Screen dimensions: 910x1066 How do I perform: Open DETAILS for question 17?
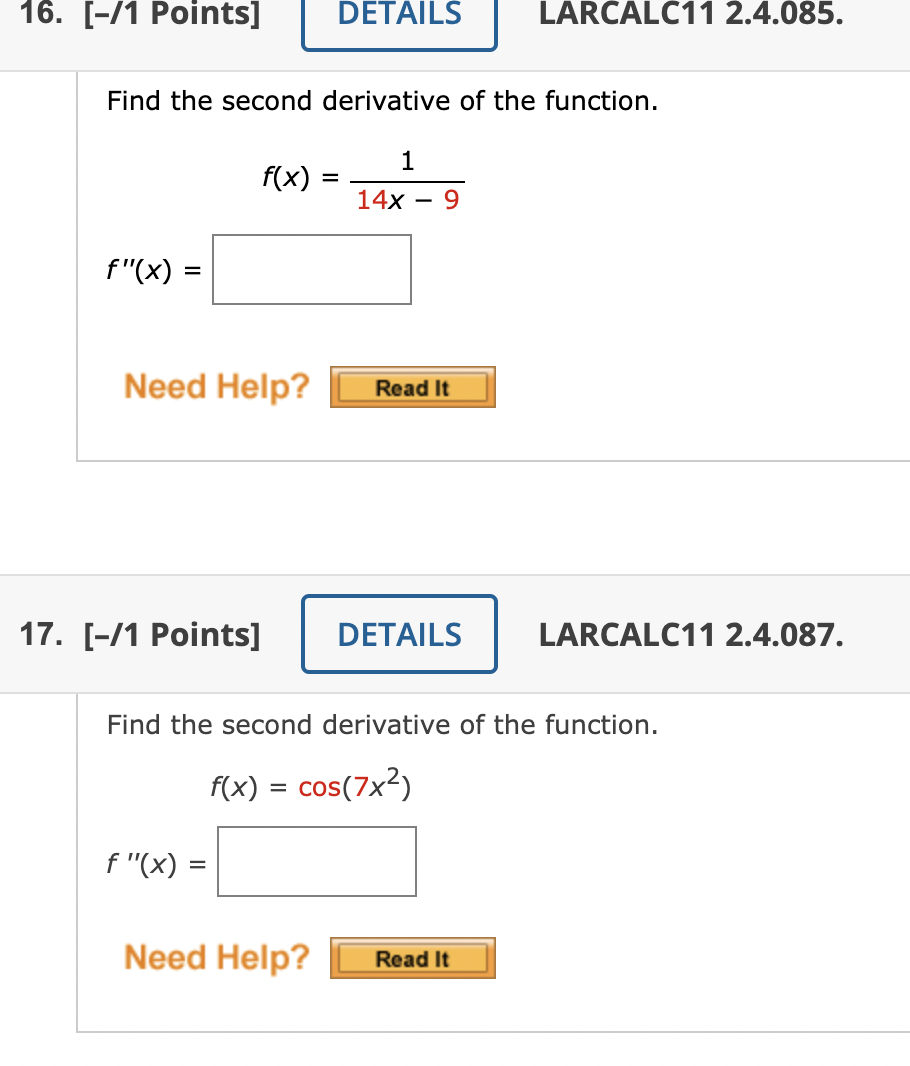[x=399, y=633]
